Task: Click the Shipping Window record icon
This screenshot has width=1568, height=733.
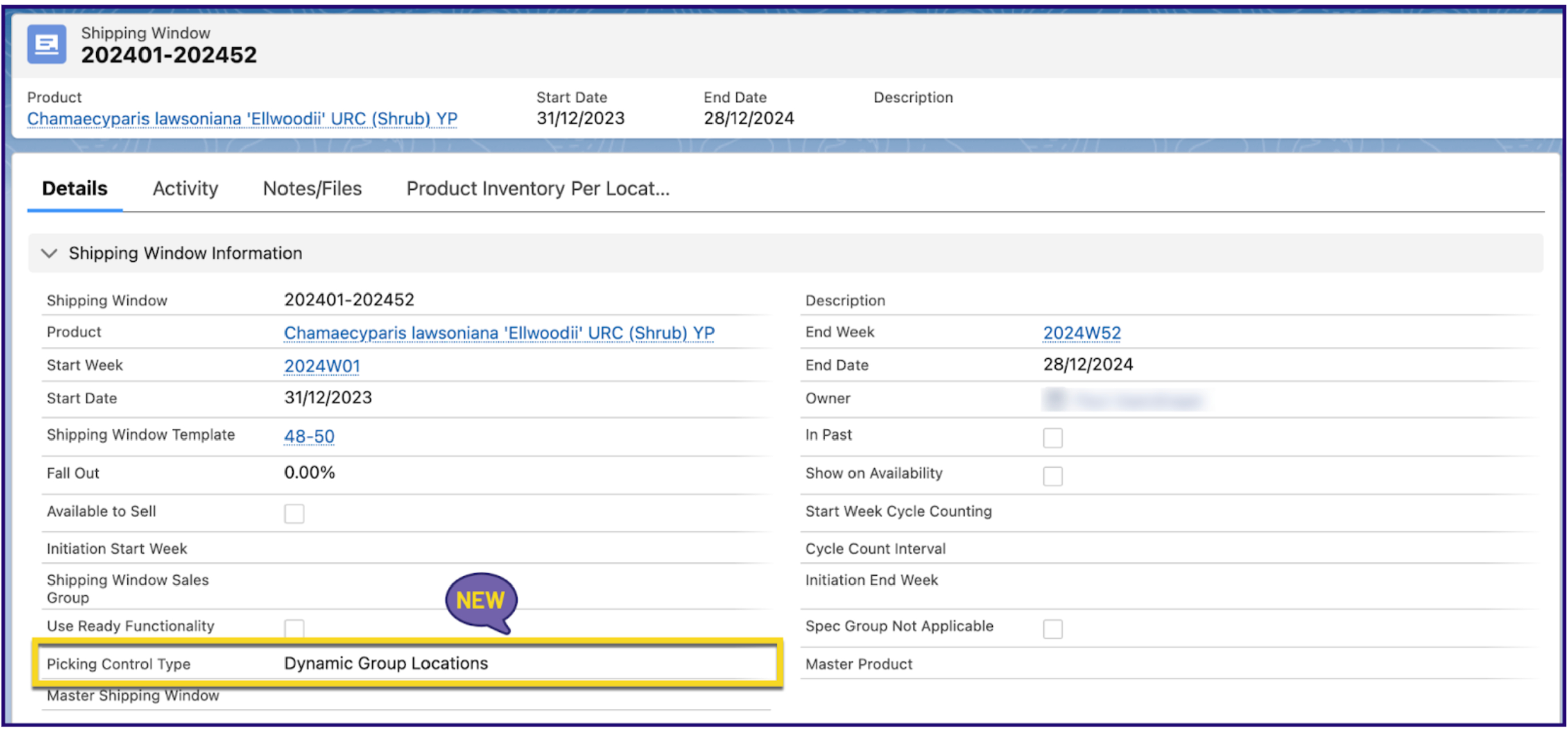Action: pos(46,44)
